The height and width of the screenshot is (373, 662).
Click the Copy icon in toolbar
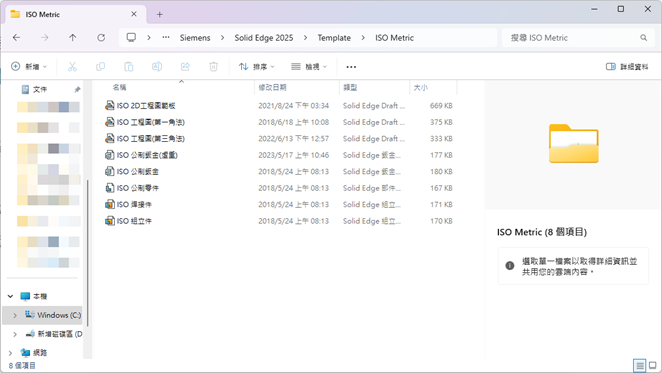click(100, 66)
